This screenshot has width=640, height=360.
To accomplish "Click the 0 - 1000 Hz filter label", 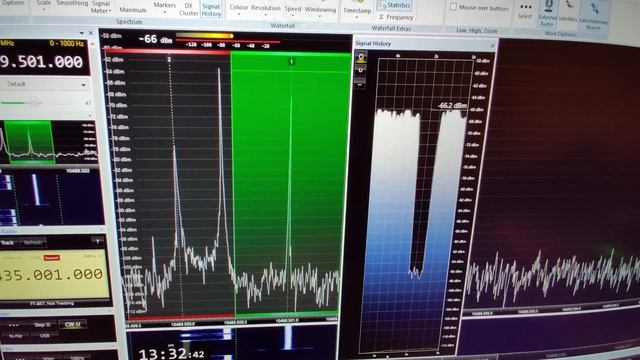I will pos(67,43).
